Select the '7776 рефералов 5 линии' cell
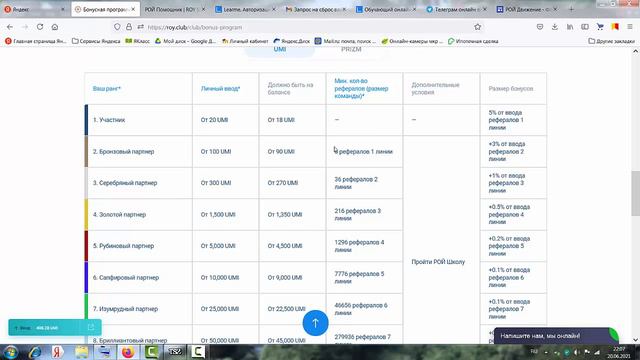The image size is (640, 360). tap(364, 278)
